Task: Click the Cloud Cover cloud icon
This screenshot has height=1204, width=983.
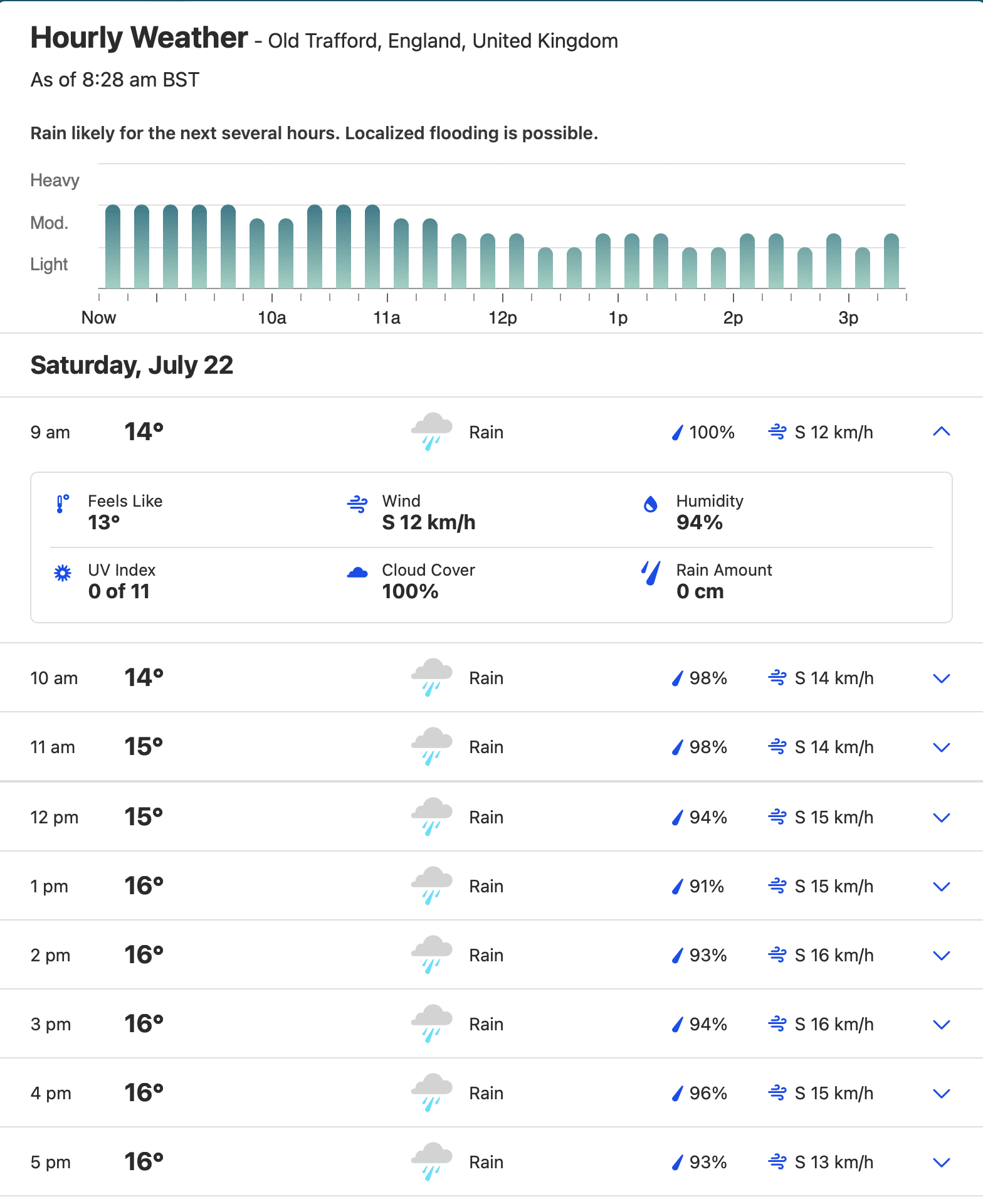Action: [x=357, y=572]
